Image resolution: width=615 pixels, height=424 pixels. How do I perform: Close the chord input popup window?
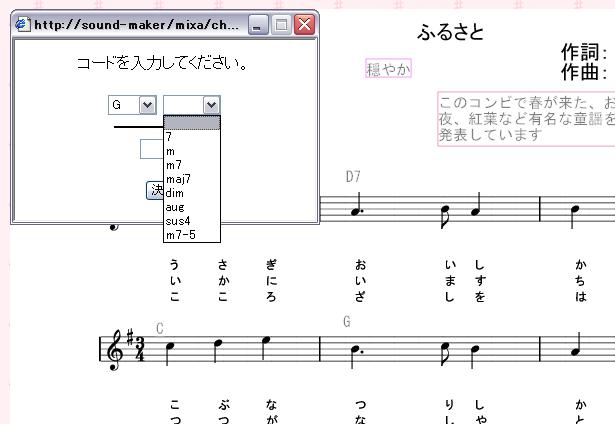click(304, 25)
